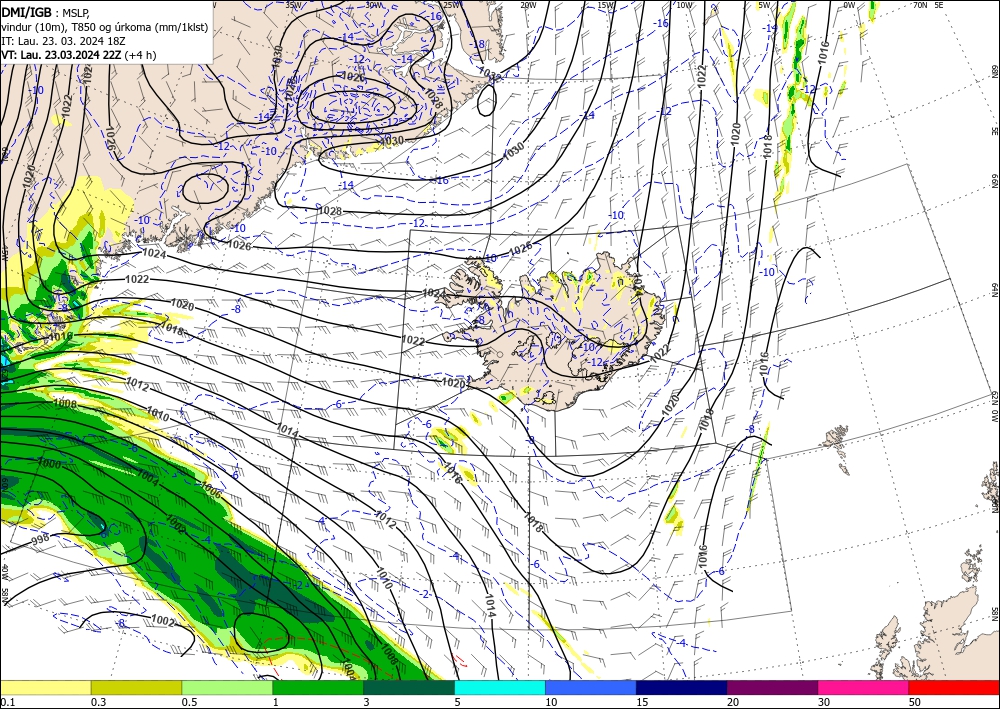Screen dimensions: 1000x709
Task: Choose the cyan 5–10 legend swatch
Action: pyautogui.click(x=500, y=687)
